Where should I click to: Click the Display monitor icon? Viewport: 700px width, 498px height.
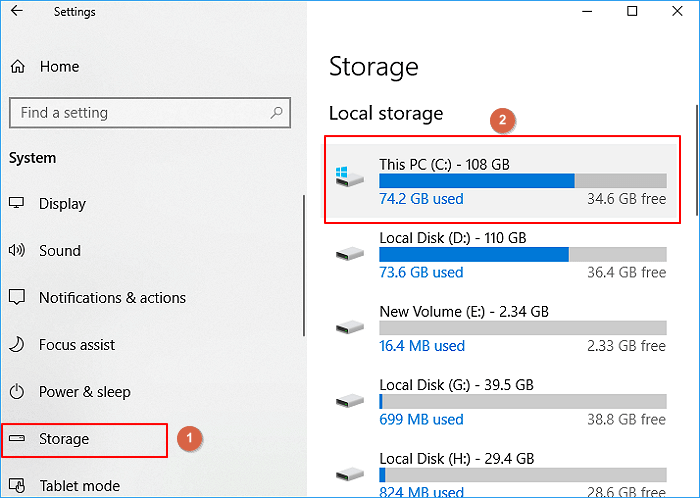click(17, 204)
